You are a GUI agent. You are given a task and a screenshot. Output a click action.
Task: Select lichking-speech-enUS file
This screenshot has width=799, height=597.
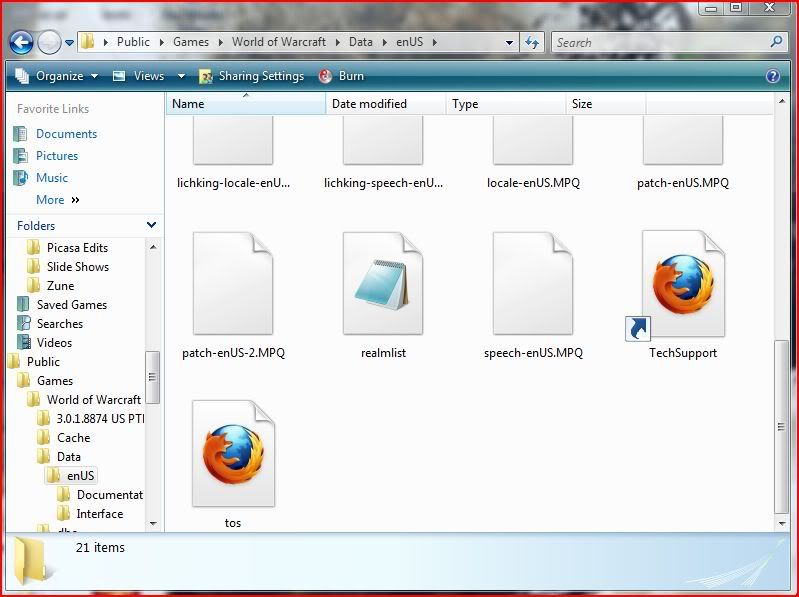point(383,153)
